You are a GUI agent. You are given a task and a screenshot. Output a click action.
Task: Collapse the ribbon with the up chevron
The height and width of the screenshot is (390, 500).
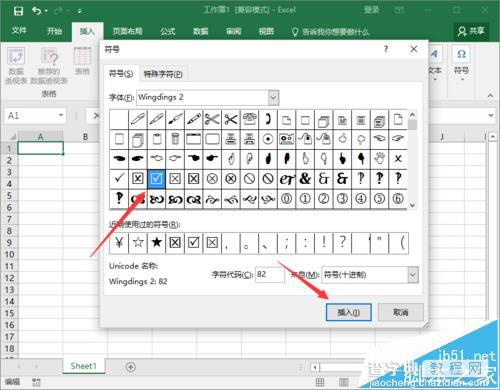click(490, 95)
